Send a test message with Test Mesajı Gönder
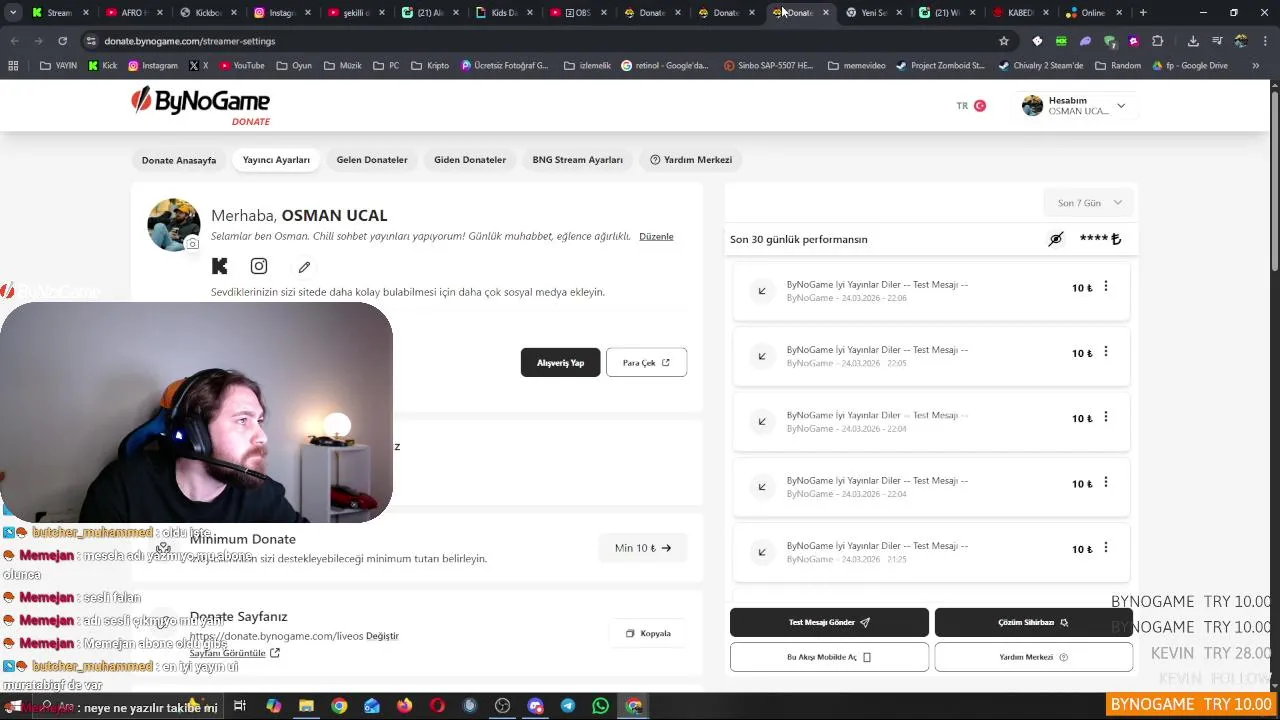 829,622
